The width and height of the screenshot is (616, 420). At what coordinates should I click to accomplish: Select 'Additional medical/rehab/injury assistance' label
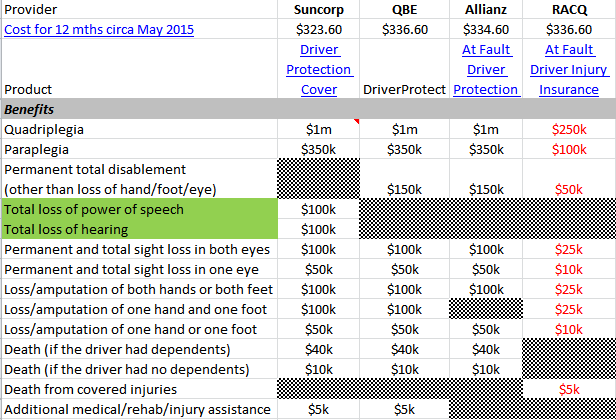click(137, 410)
